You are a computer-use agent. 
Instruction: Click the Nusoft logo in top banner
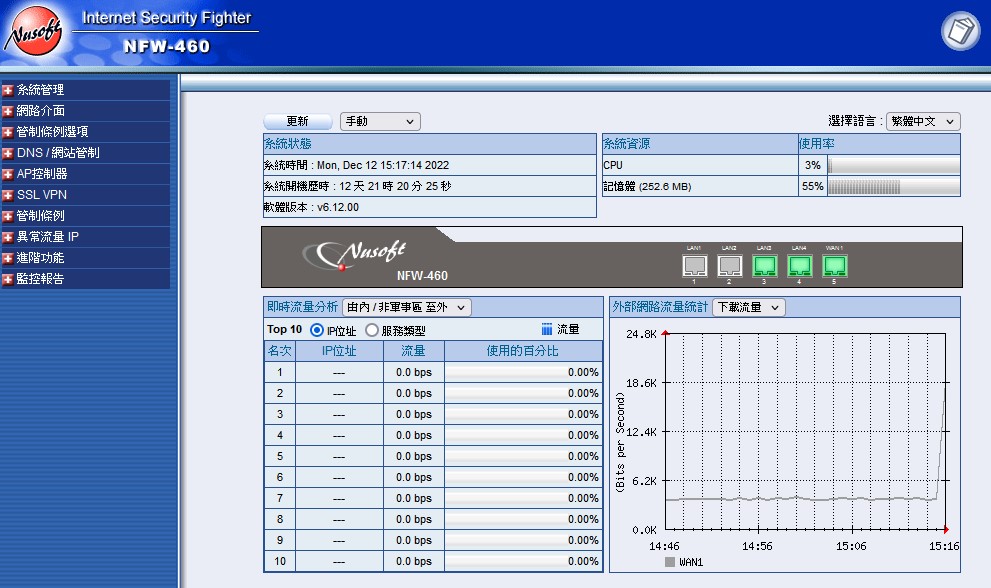click(36, 32)
